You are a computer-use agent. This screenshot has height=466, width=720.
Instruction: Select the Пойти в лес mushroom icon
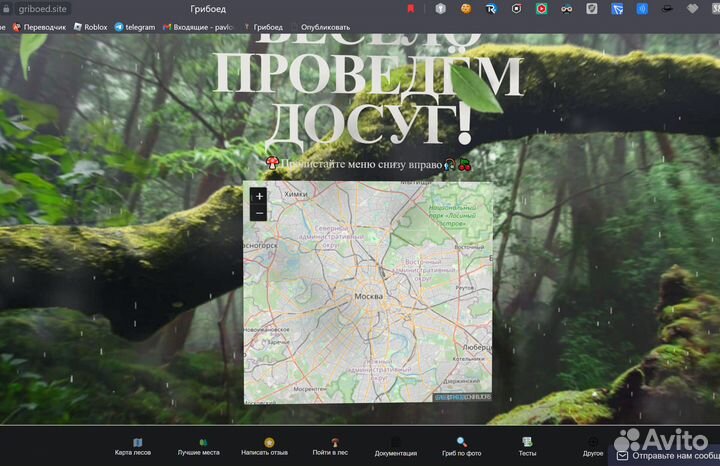(333, 442)
